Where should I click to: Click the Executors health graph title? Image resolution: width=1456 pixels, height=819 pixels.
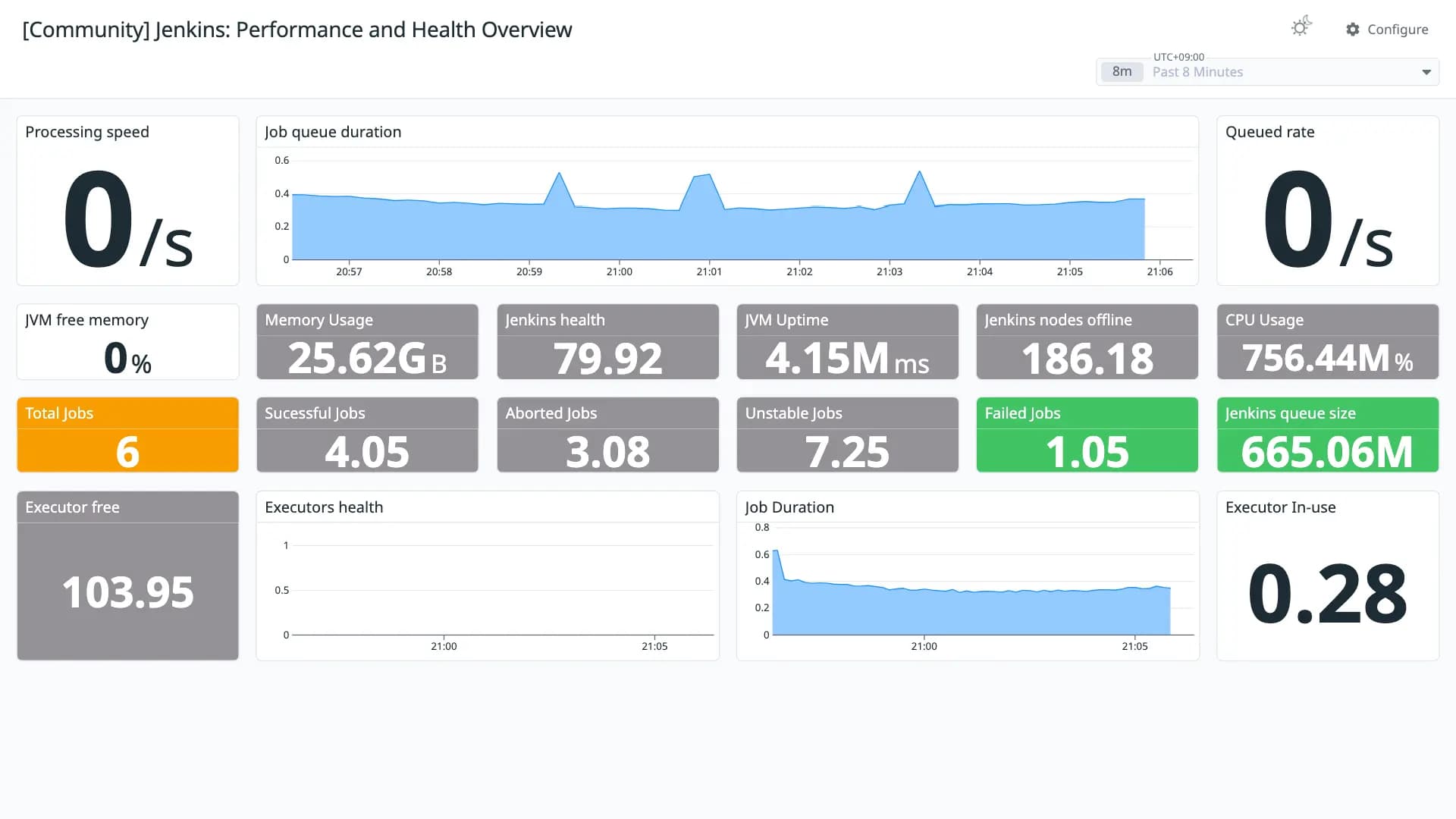324,507
